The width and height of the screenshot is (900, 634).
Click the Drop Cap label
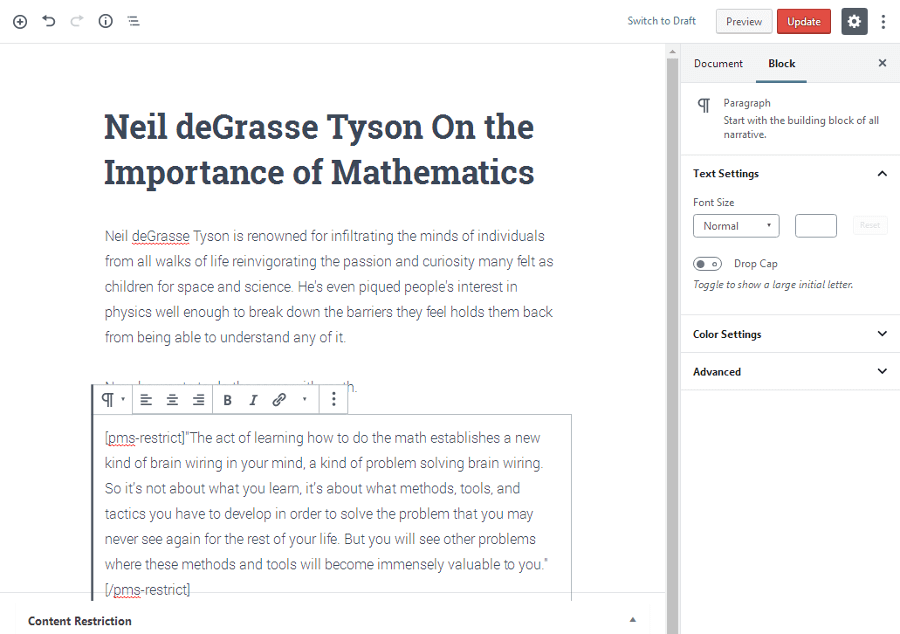pos(755,264)
